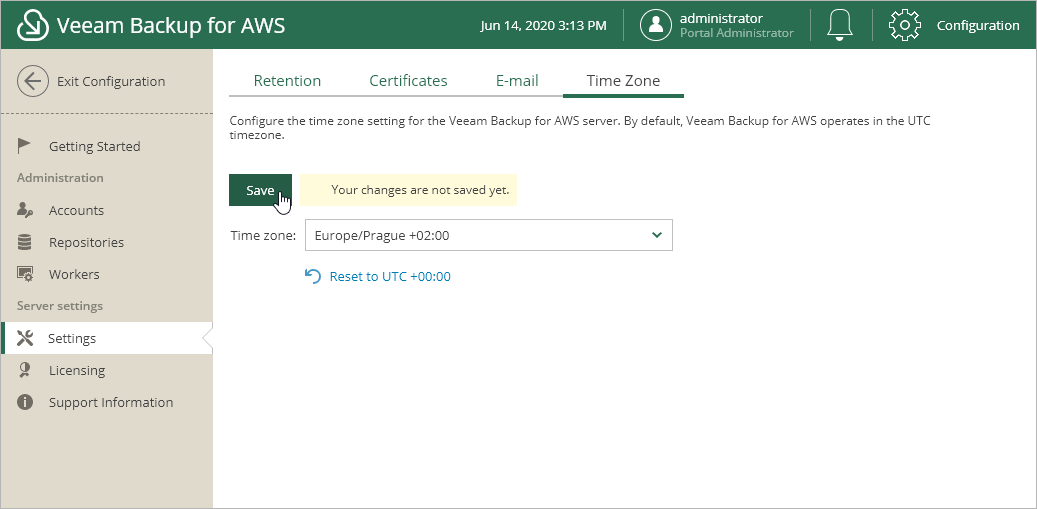Switch to the Retention tab

(x=287, y=81)
